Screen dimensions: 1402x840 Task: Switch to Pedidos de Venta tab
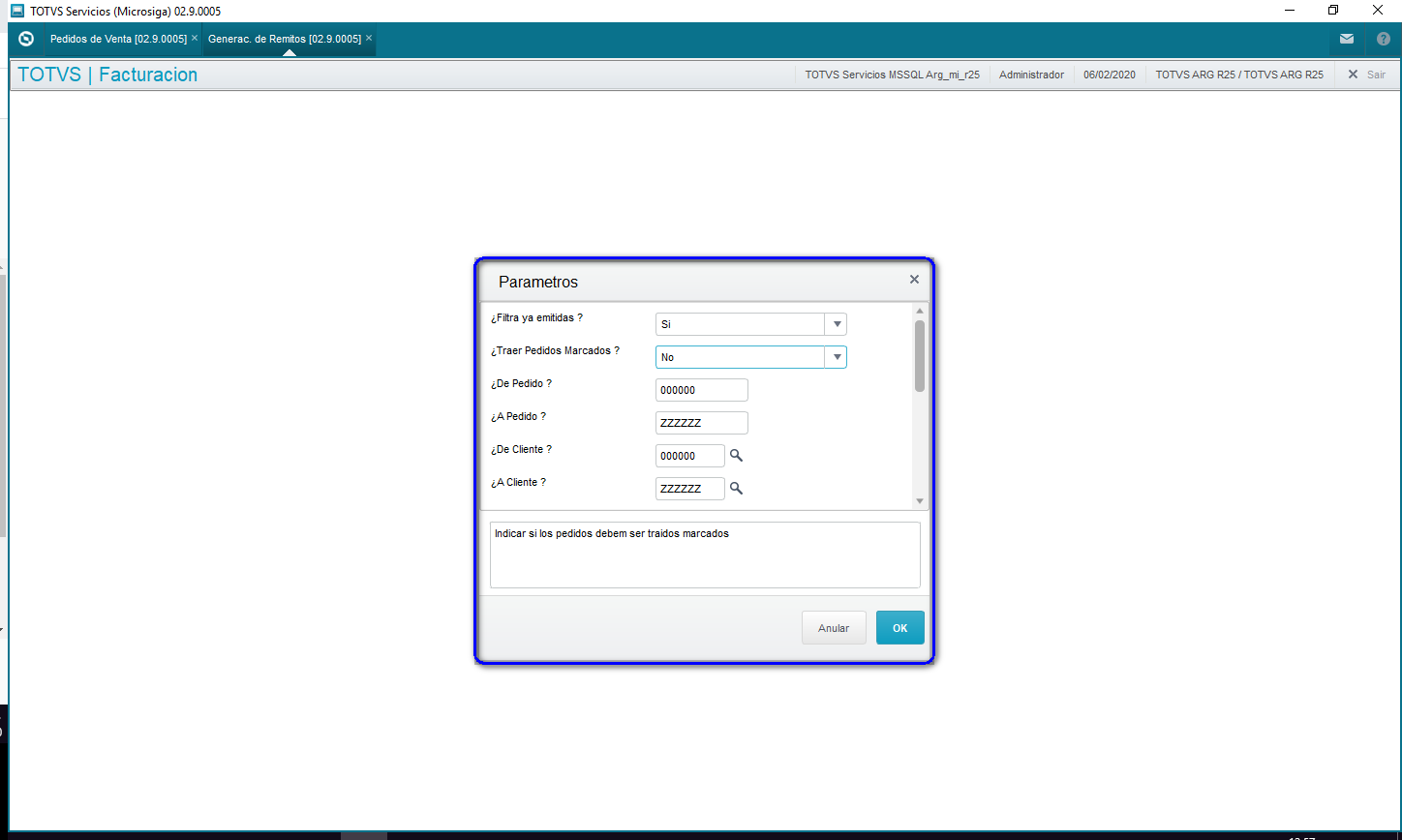click(x=118, y=39)
